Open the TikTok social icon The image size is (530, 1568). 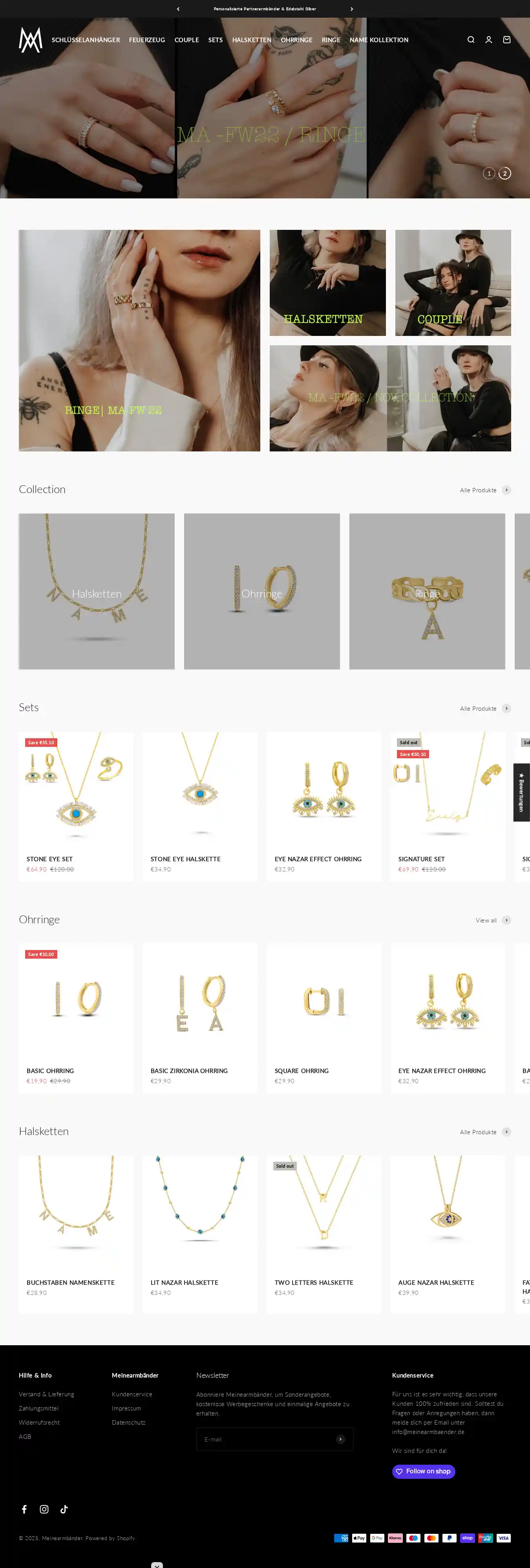[64, 1509]
